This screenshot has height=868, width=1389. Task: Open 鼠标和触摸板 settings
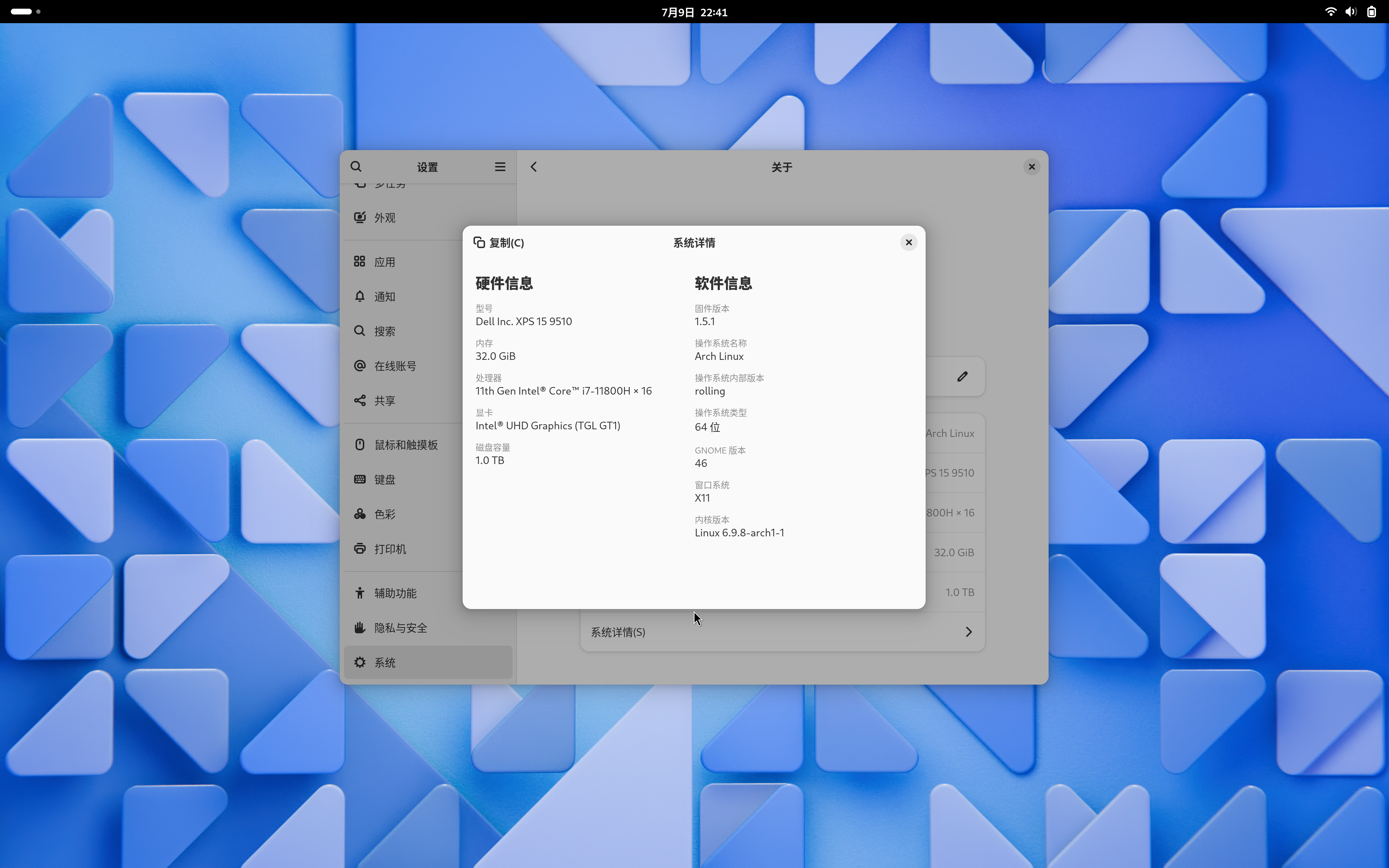pyautogui.click(x=428, y=445)
